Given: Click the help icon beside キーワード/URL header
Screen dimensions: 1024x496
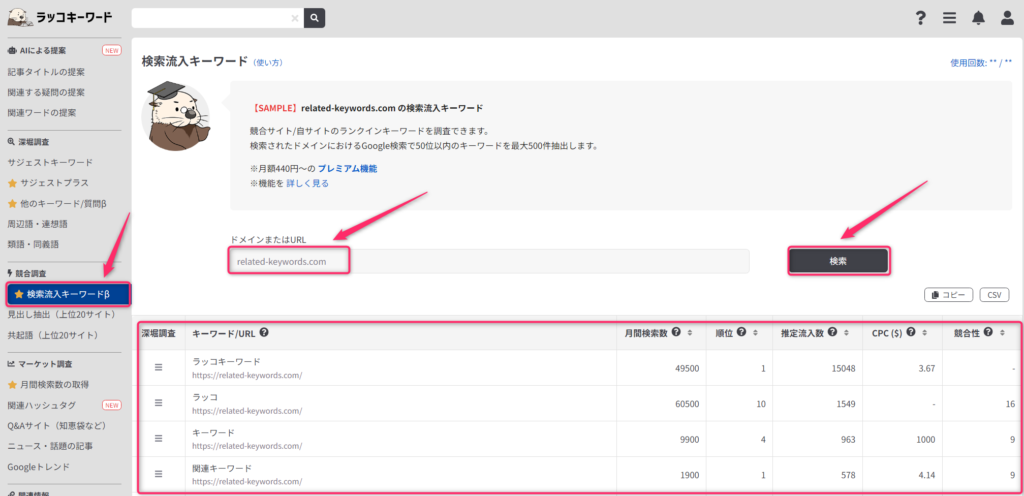Looking at the screenshot, I should (x=264, y=332).
